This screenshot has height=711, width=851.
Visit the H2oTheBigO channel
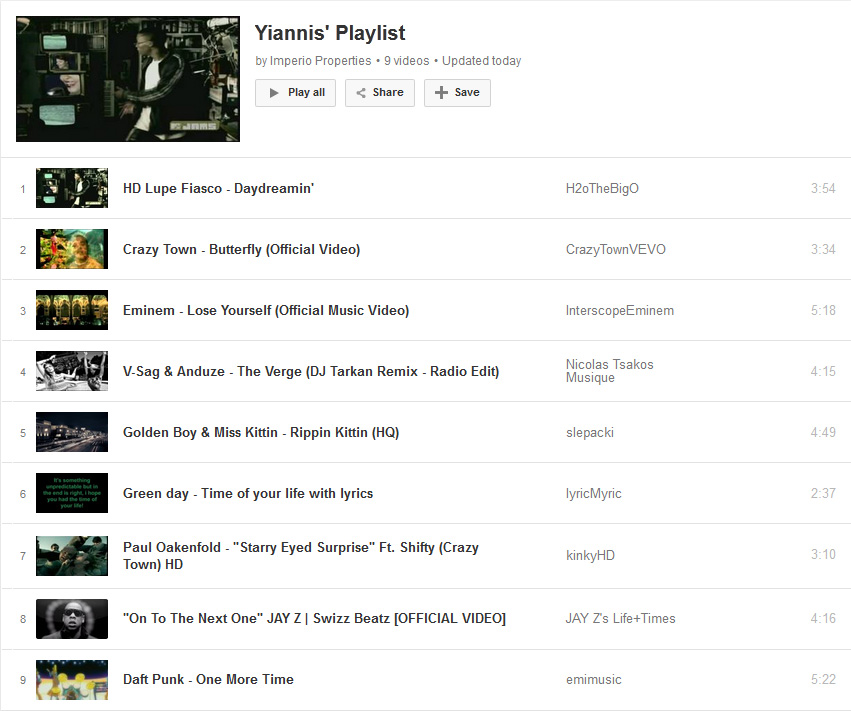pyautogui.click(x=602, y=188)
